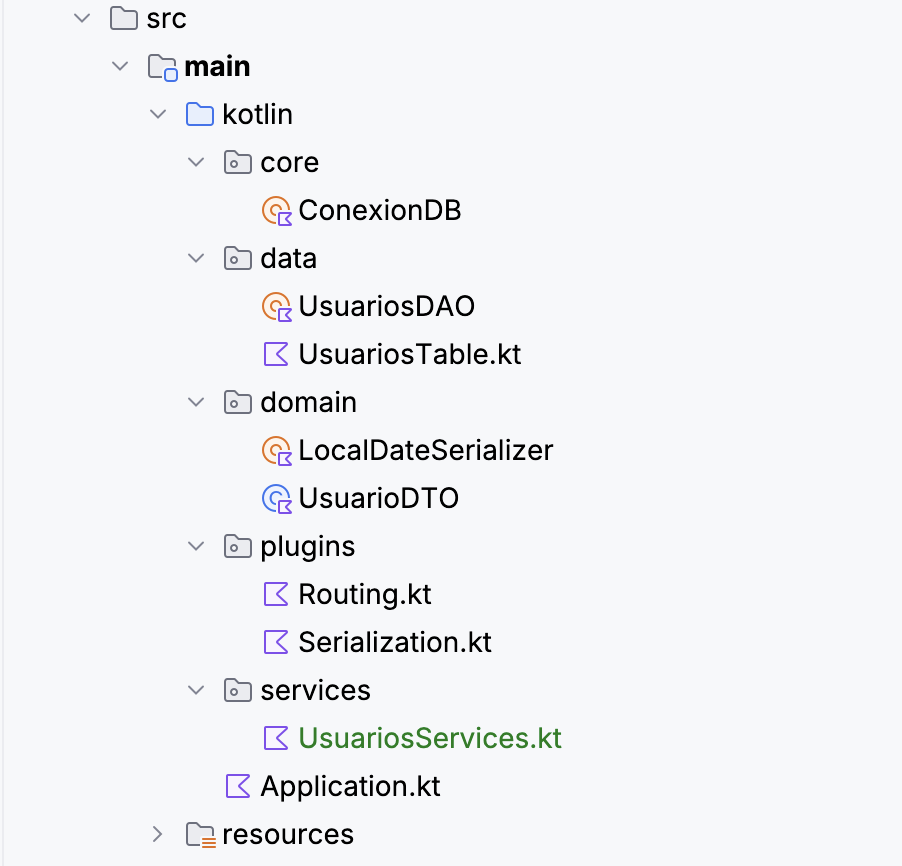Click the ConexionDB Kotlin object icon

click(x=277, y=211)
